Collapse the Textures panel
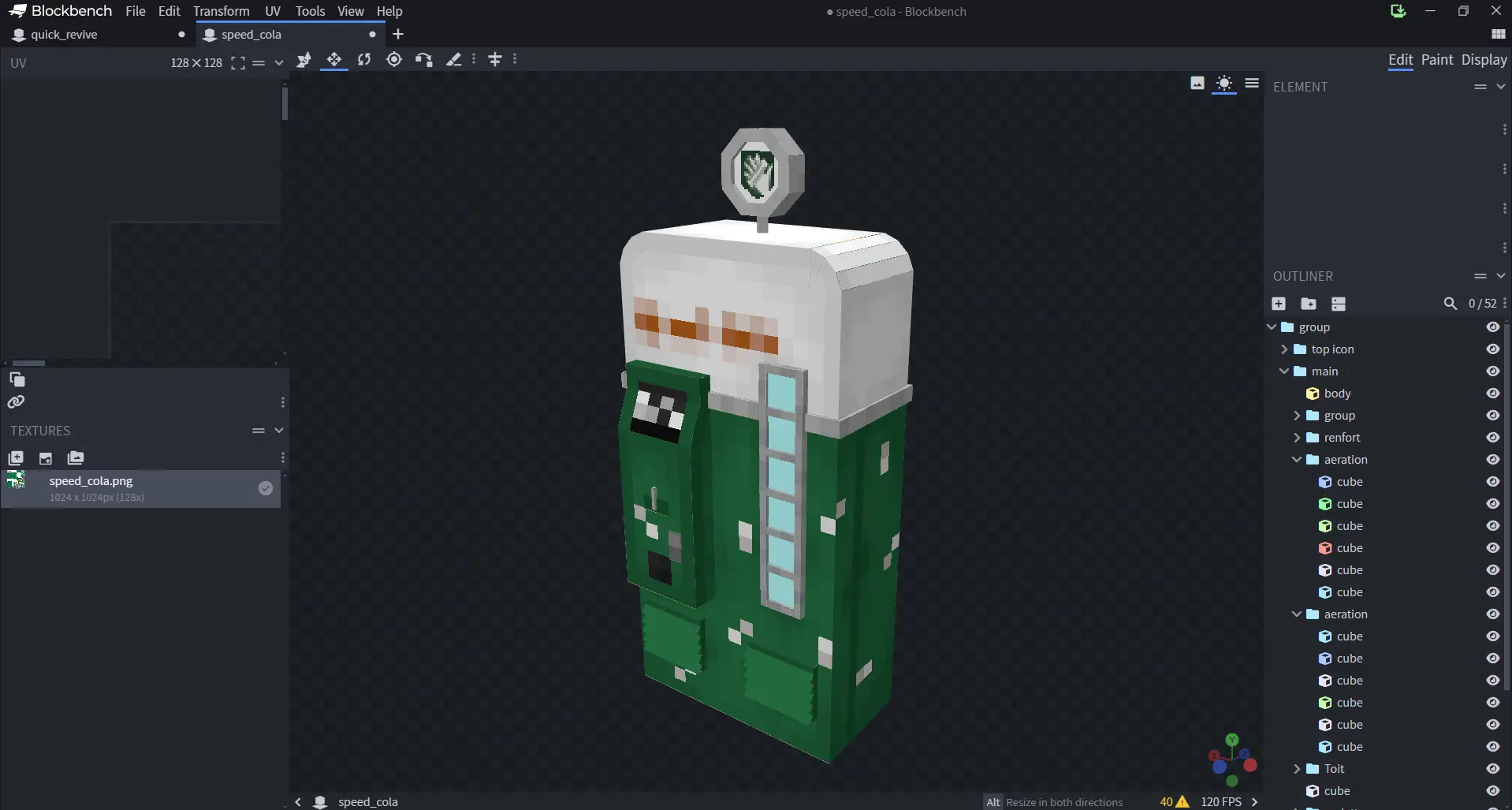Viewport: 1512px width, 810px height. [279, 431]
